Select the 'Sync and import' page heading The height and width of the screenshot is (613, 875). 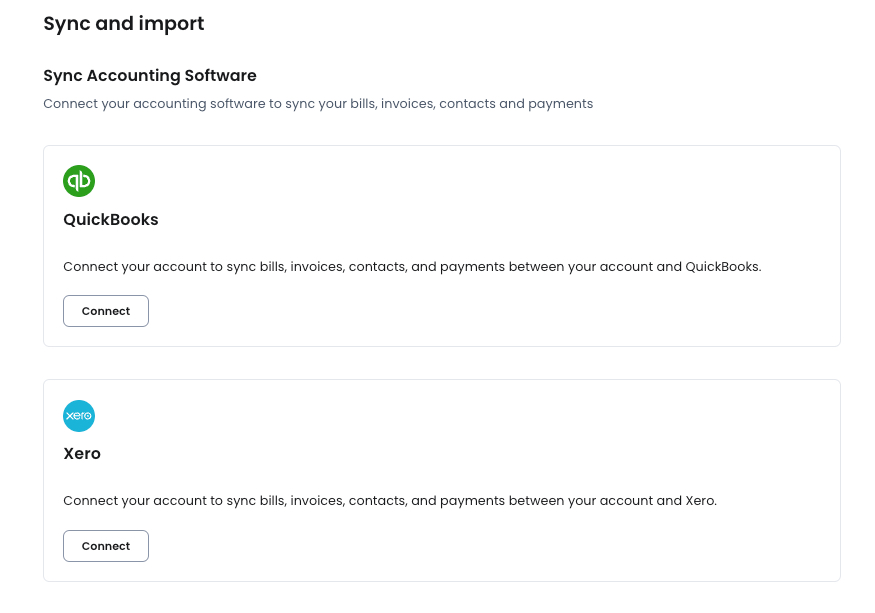pyautogui.click(x=124, y=23)
